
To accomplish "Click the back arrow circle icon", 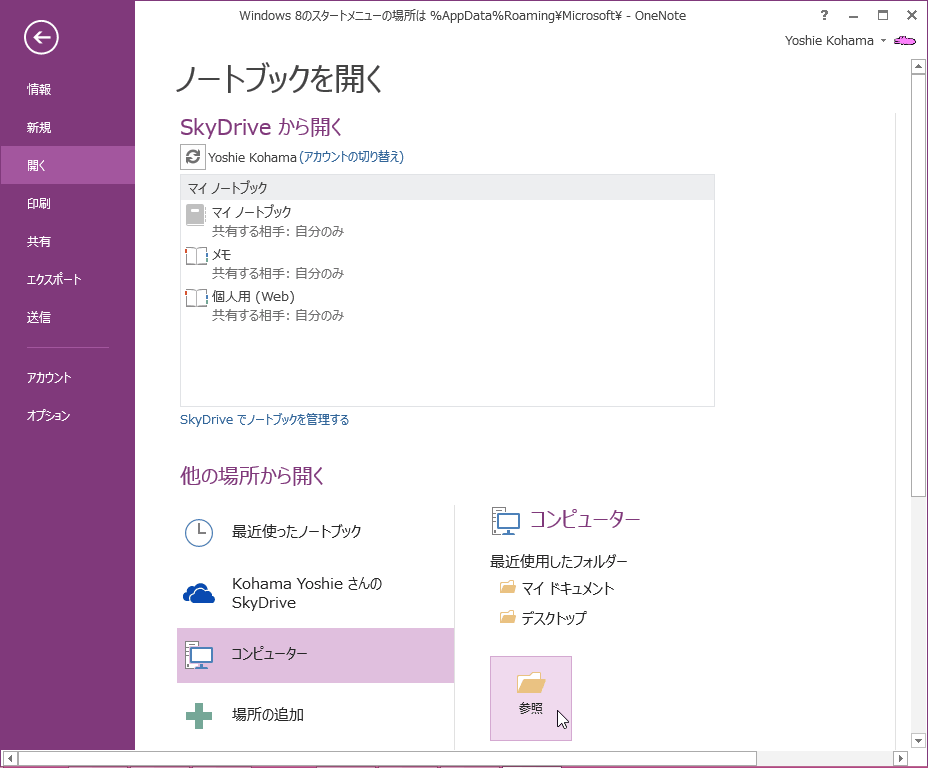I will [41, 37].
